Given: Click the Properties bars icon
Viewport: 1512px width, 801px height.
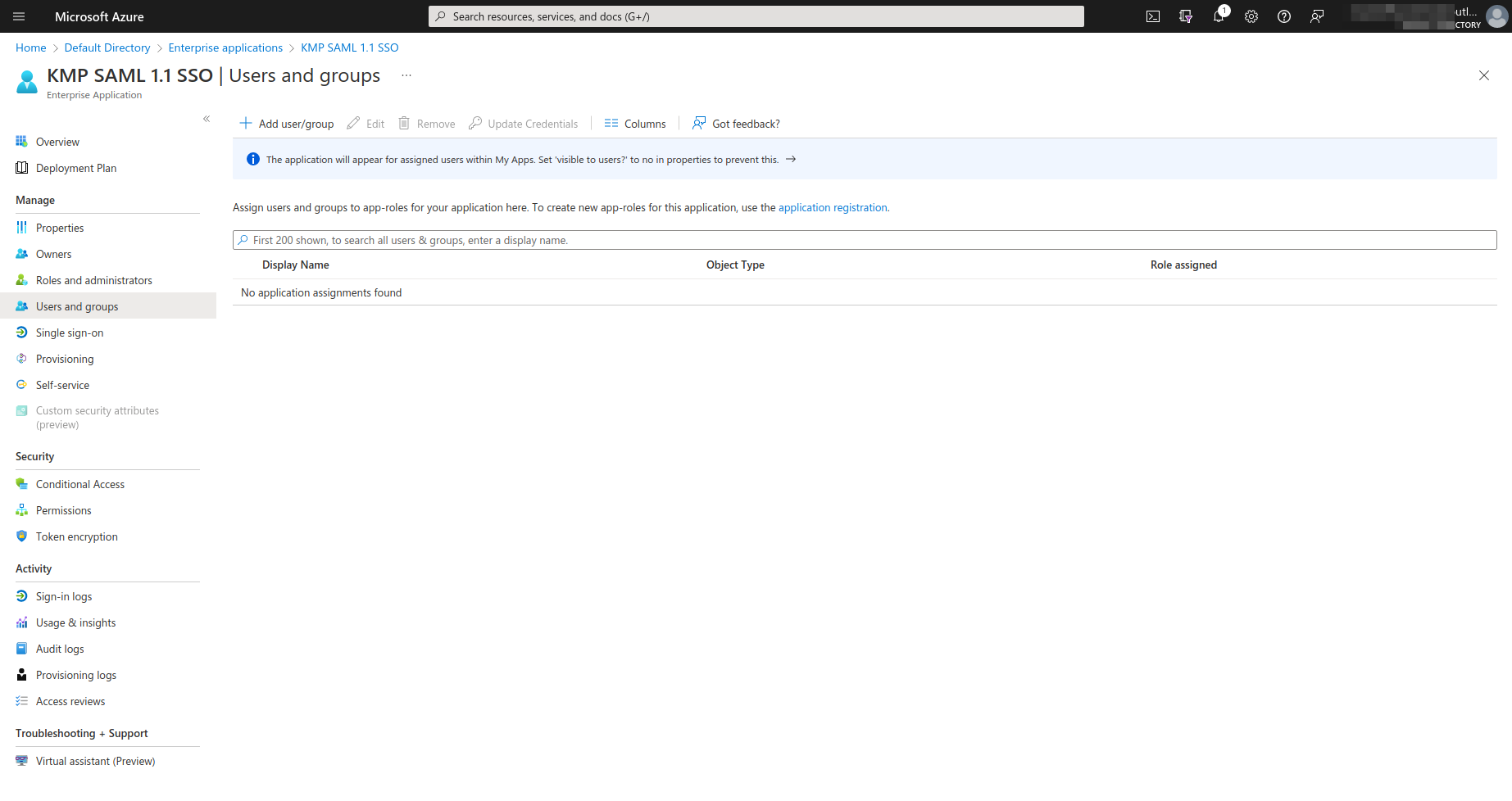Looking at the screenshot, I should 22,228.
